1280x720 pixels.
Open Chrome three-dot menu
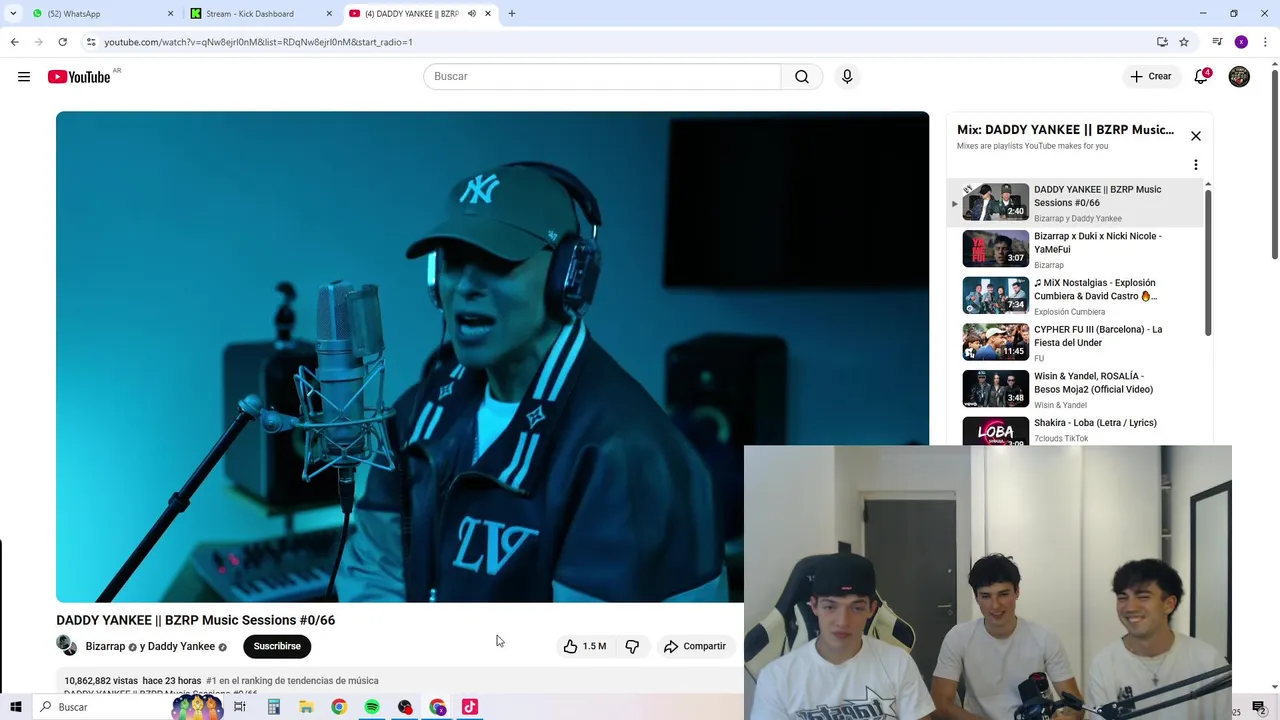[x=1265, y=42]
